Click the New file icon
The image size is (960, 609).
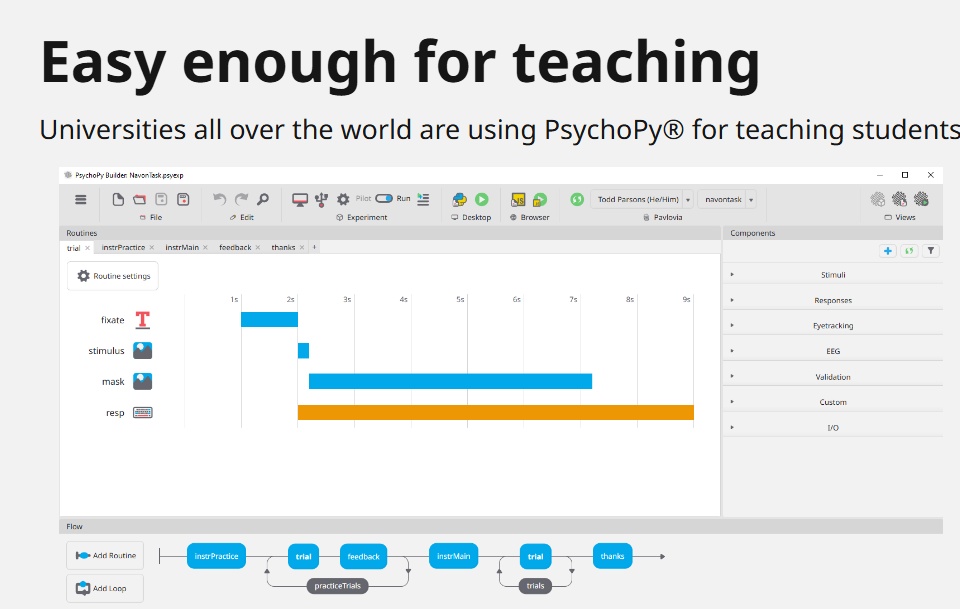click(118, 199)
